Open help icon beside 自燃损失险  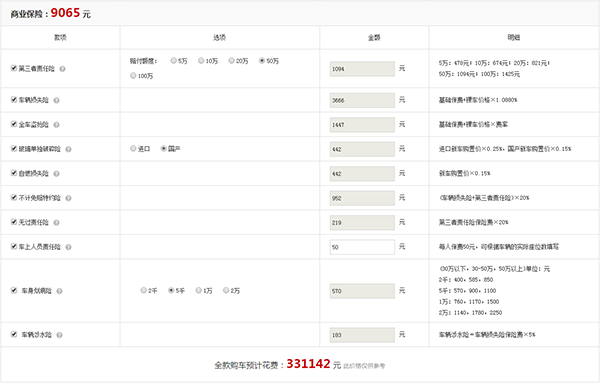tap(56, 174)
